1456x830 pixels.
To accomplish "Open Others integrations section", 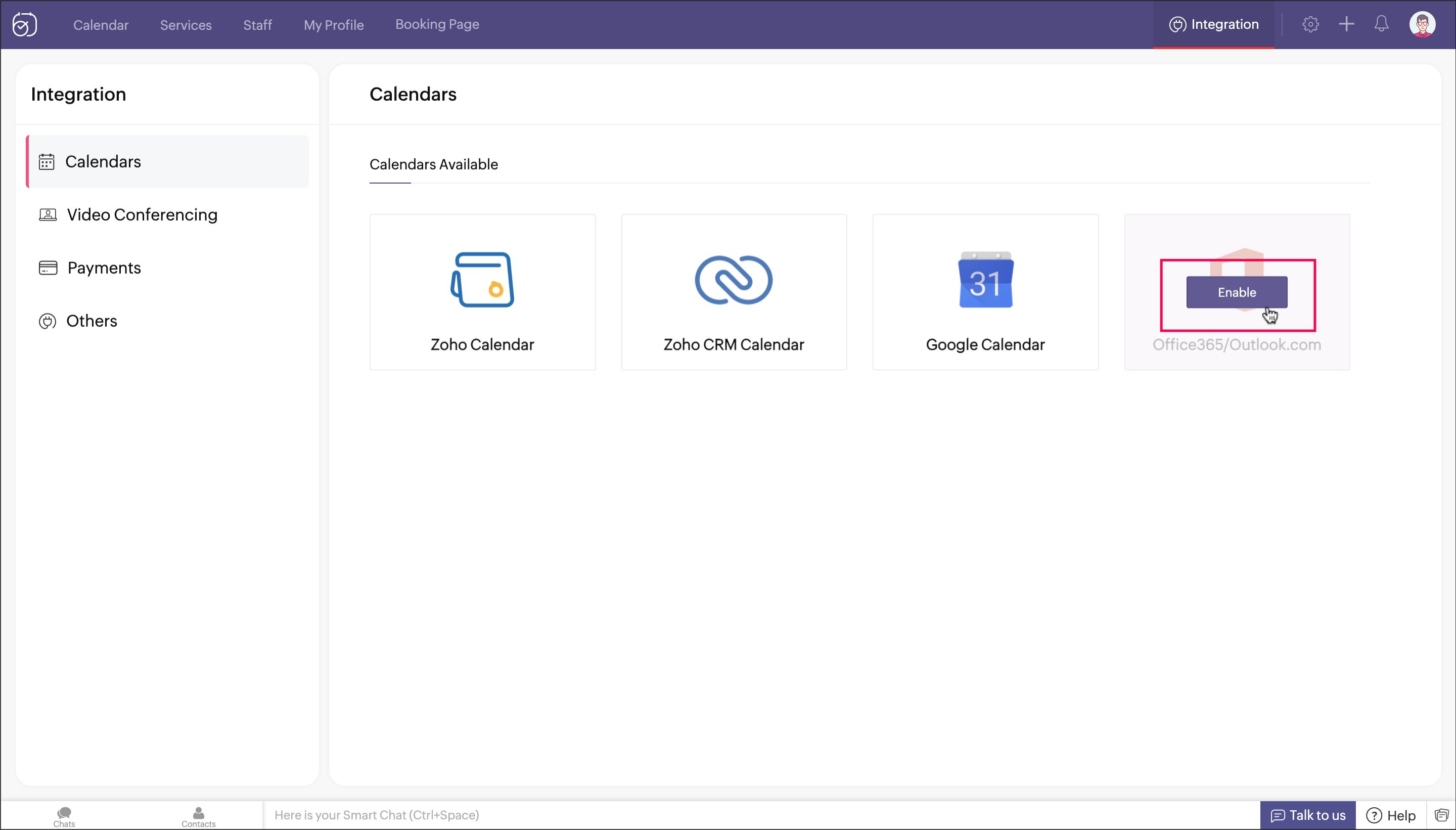I will pyautogui.click(x=91, y=321).
